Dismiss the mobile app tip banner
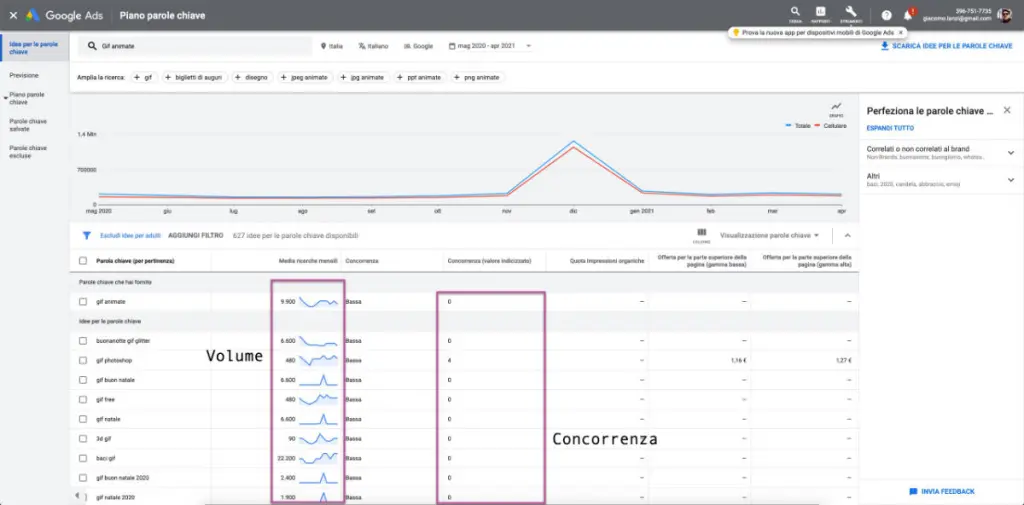Image resolution: width=1024 pixels, height=505 pixels. [x=901, y=32]
